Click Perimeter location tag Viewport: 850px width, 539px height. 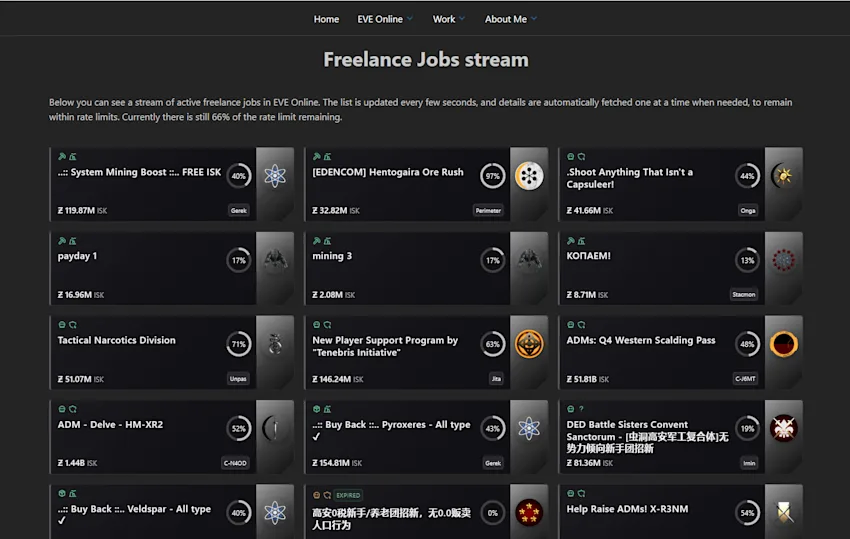488,210
